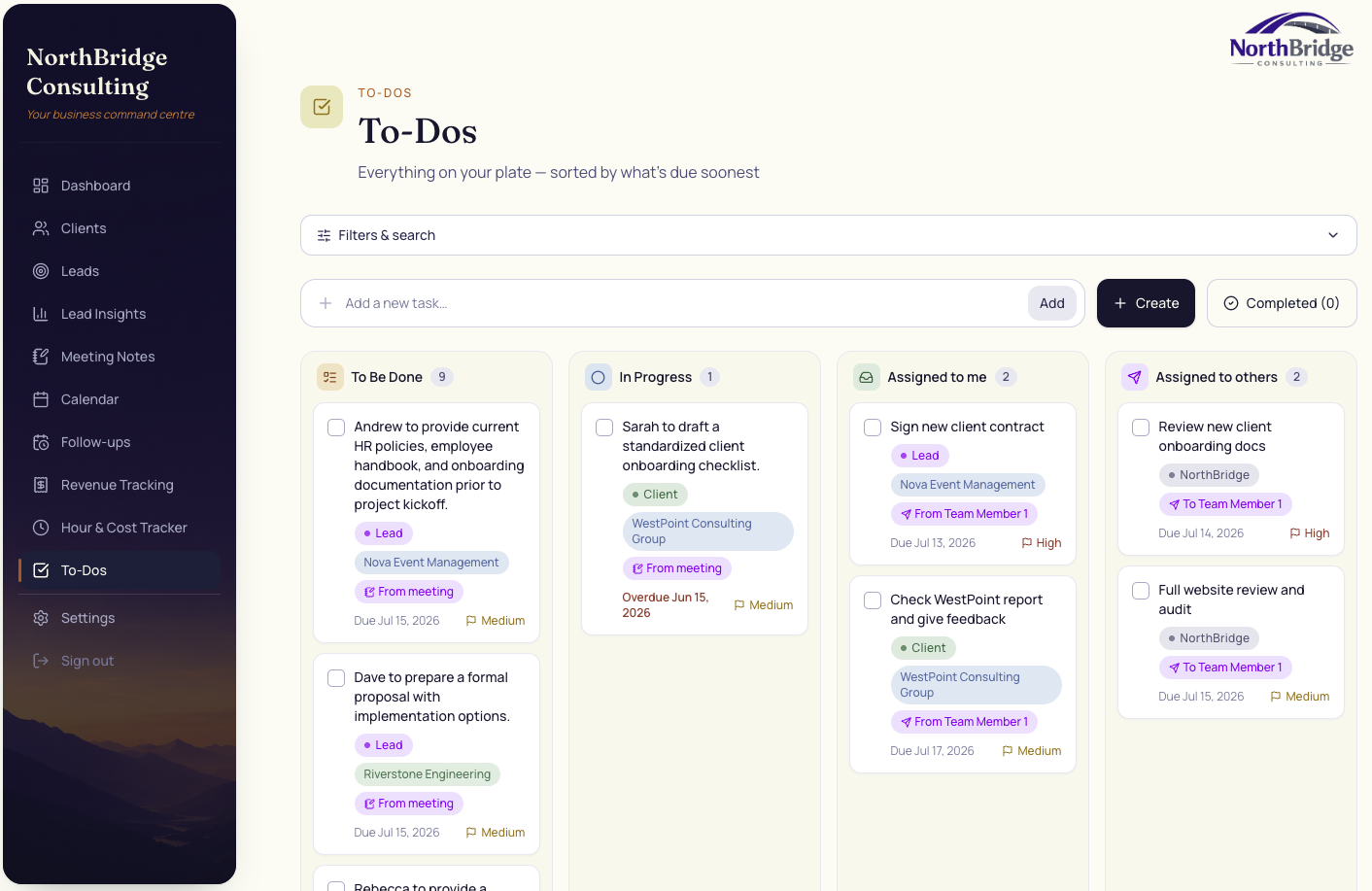Click the filters sliders icon
This screenshot has height=891, width=1372.
click(x=325, y=235)
